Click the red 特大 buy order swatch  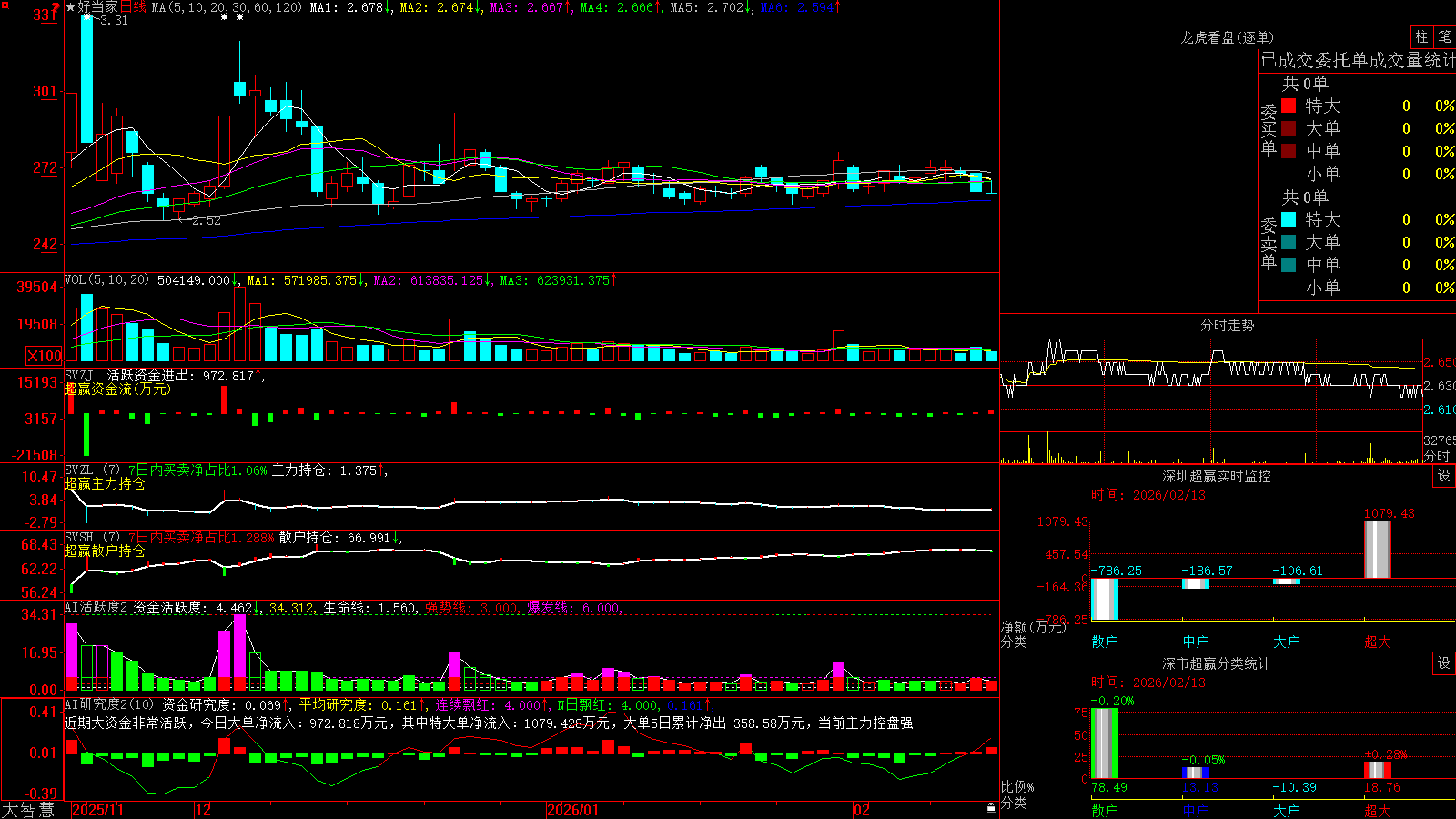pyautogui.click(x=1289, y=106)
